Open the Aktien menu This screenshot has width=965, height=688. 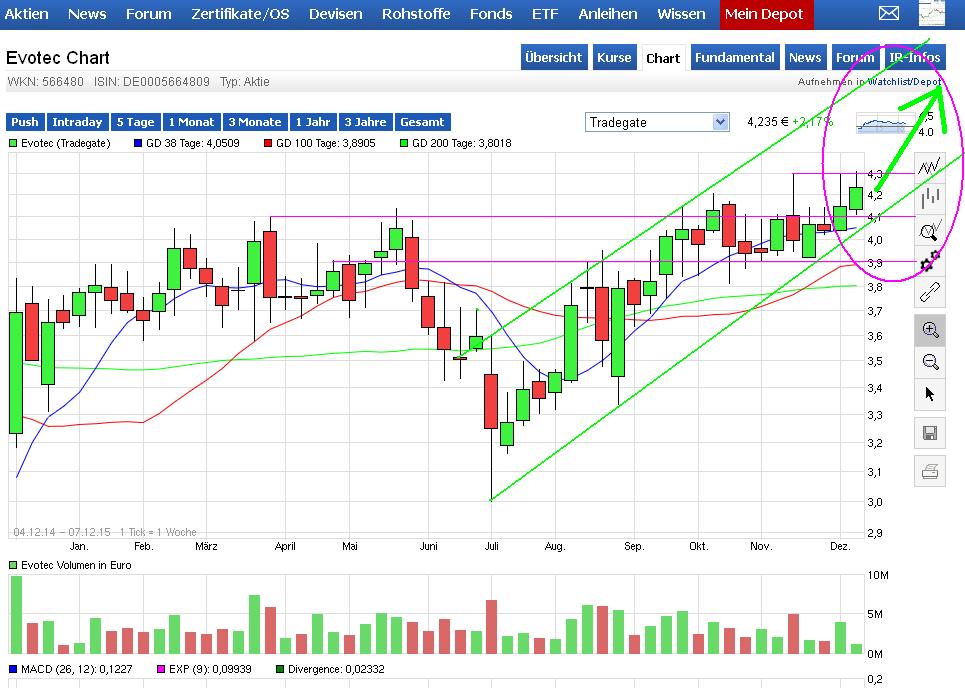pyautogui.click(x=26, y=14)
